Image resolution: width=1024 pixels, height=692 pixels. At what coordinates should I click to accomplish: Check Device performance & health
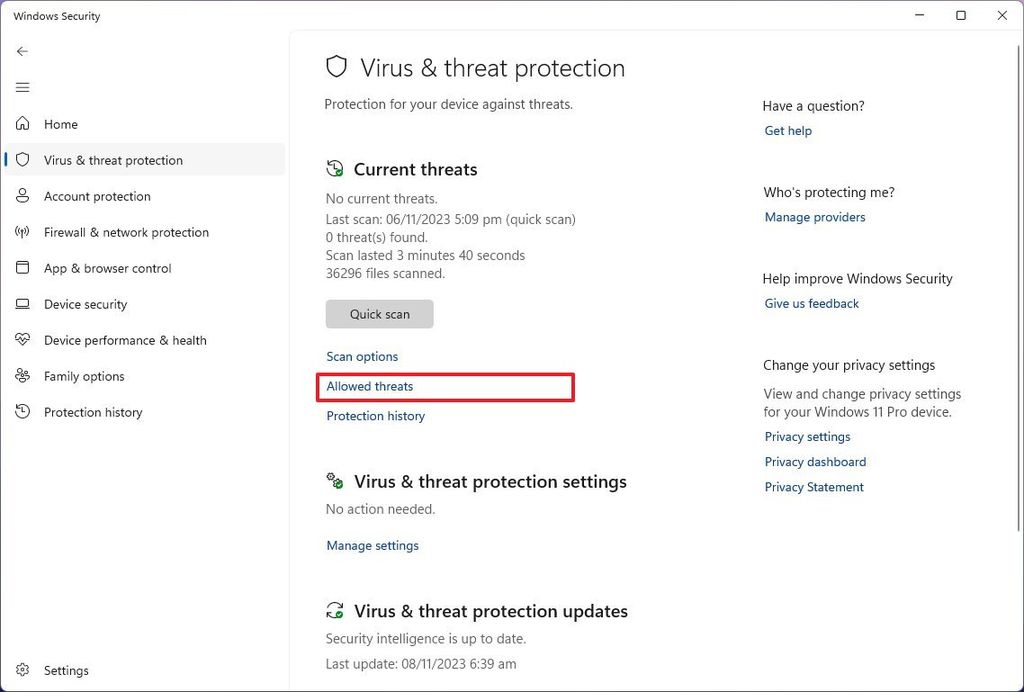point(126,340)
